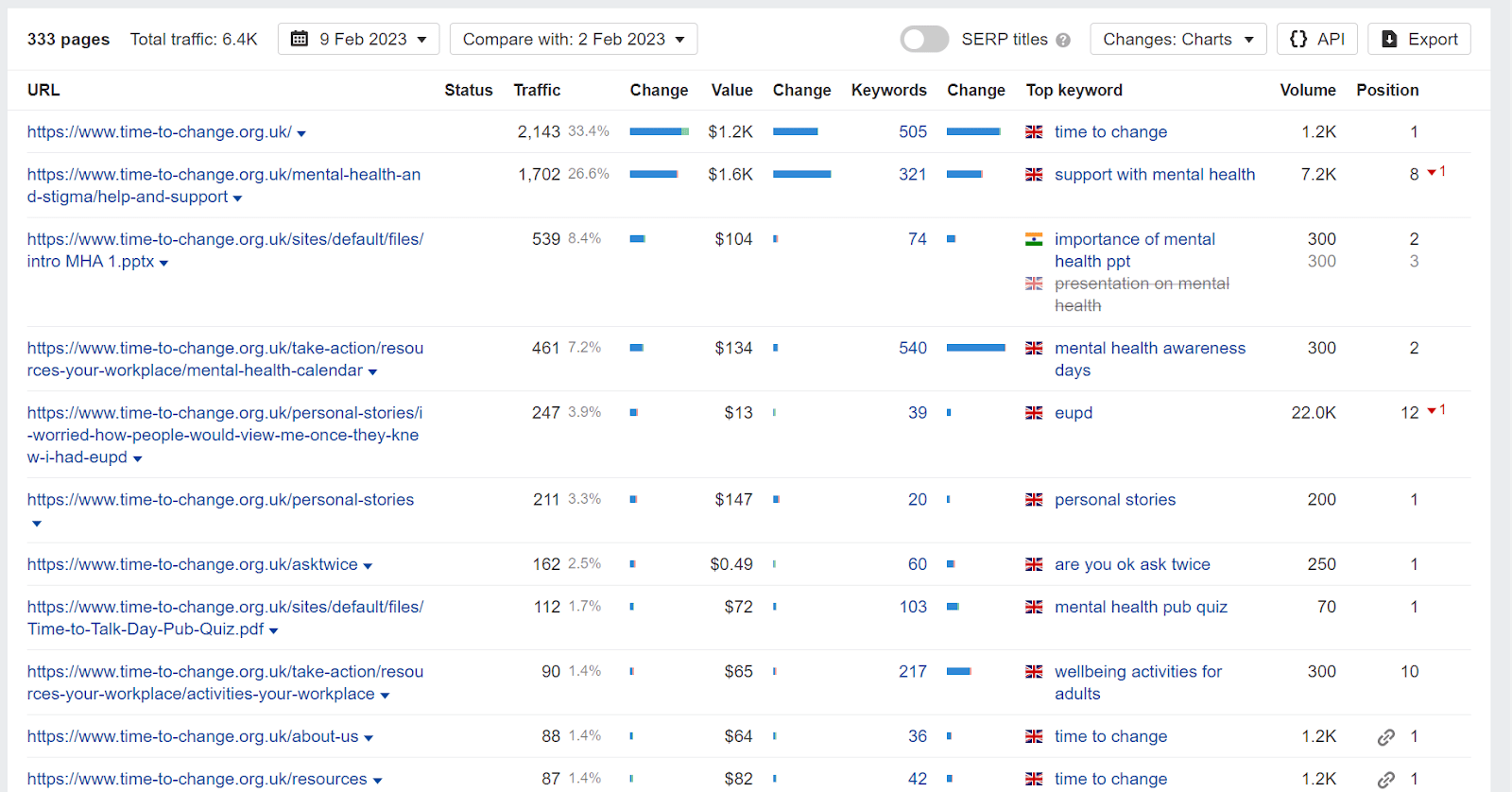Screen dimensions: 1512x792
Task: Open the asktwice URL link
Action: 192,564
